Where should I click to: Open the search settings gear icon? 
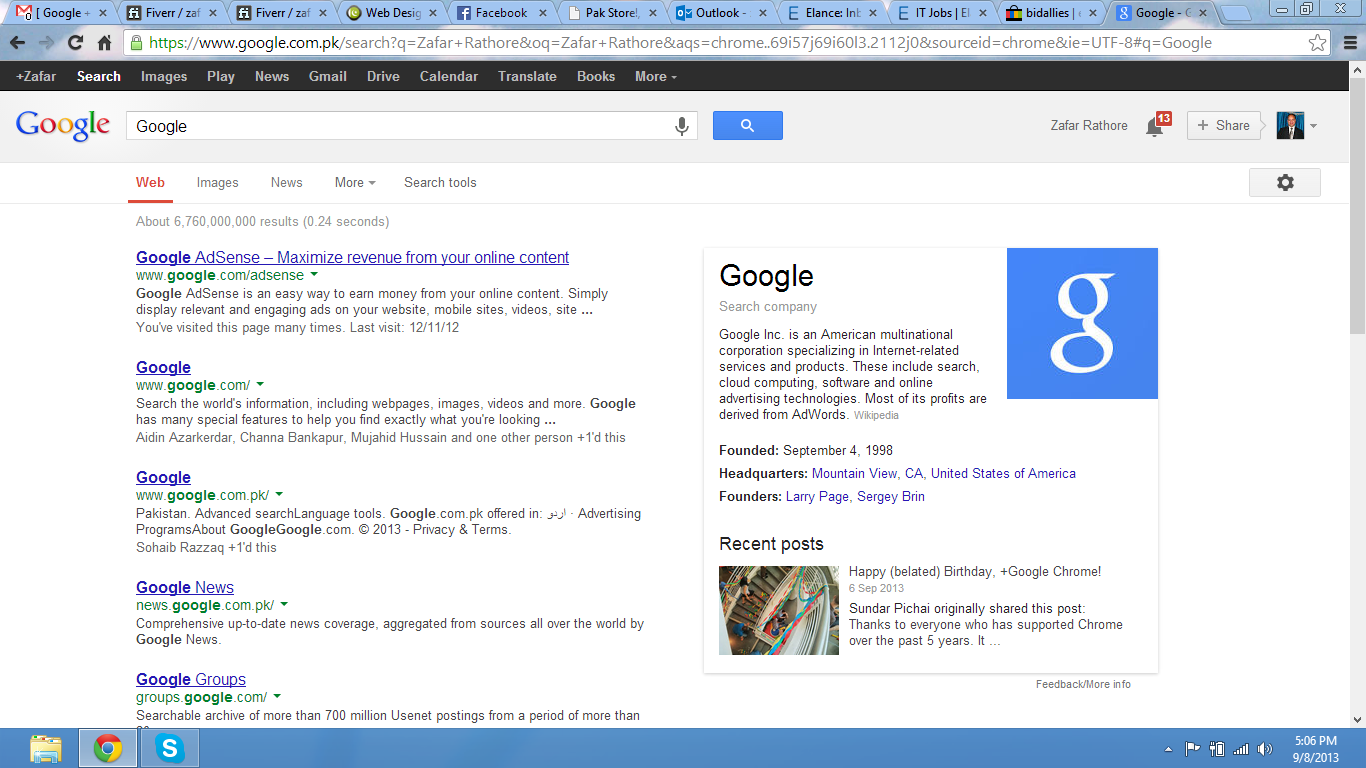[1284, 182]
